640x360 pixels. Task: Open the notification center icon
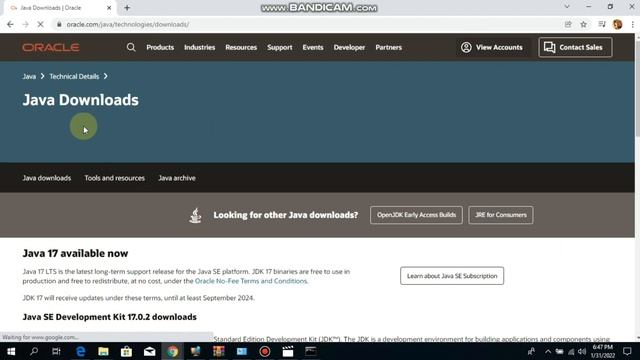pos(627,351)
